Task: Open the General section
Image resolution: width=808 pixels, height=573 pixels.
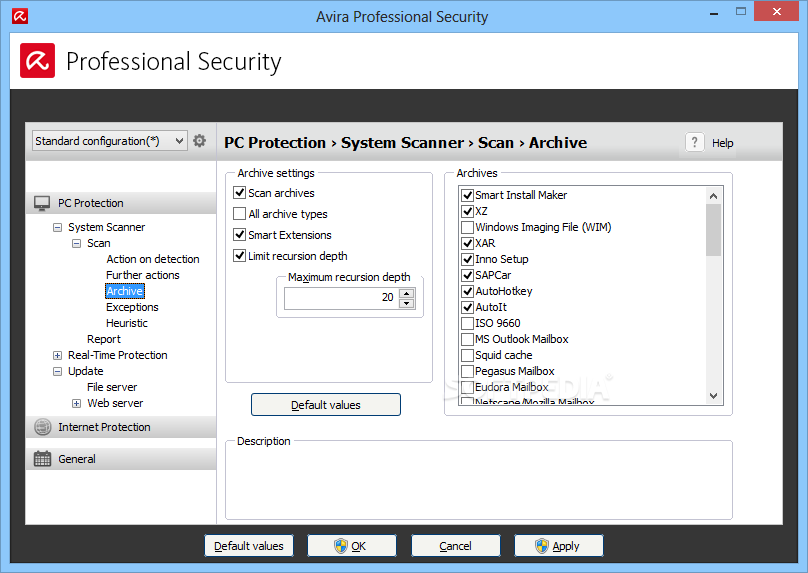Action: pyautogui.click(x=121, y=459)
